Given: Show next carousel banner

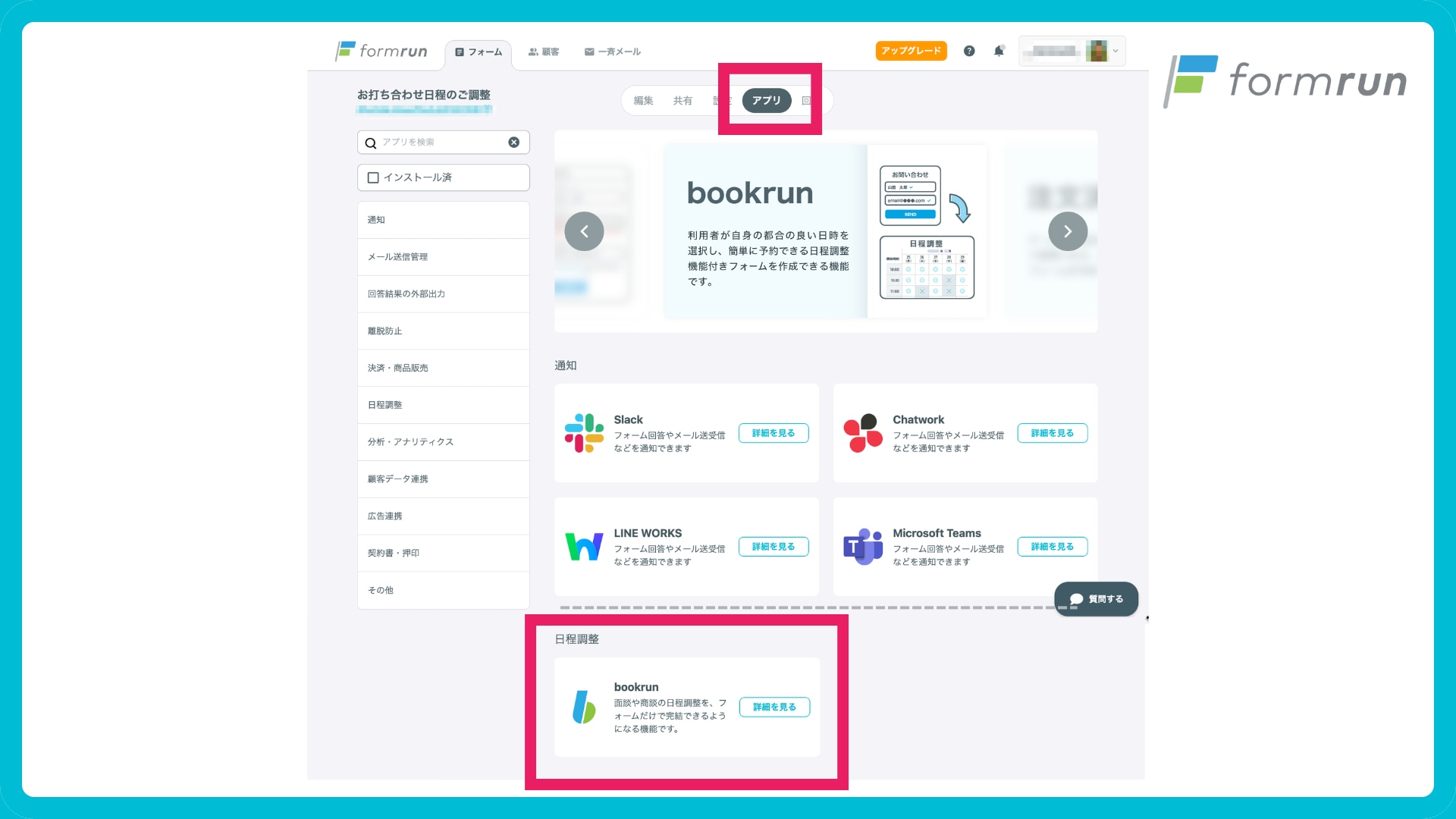Looking at the screenshot, I should pyautogui.click(x=1068, y=231).
